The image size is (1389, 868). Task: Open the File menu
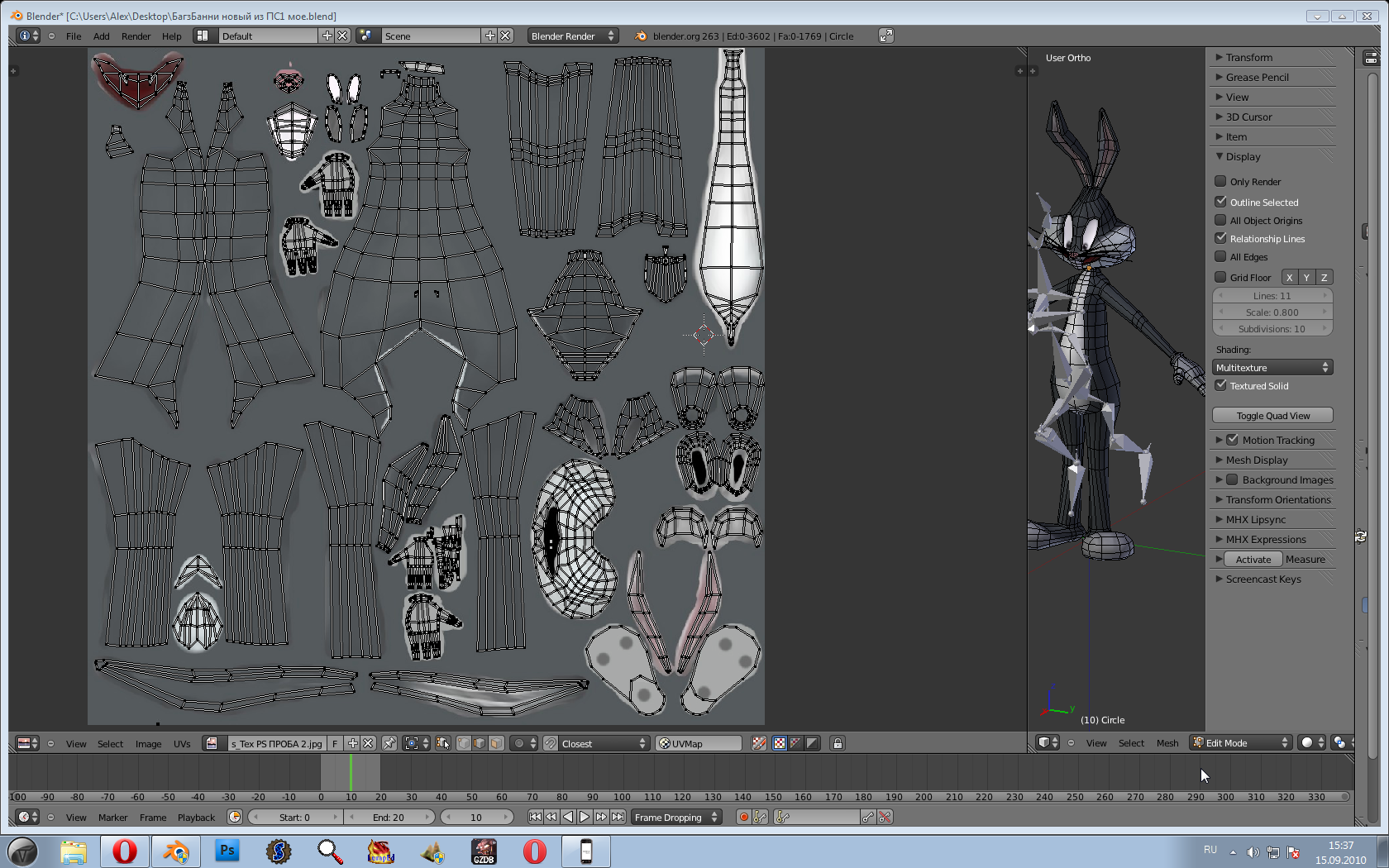74,36
